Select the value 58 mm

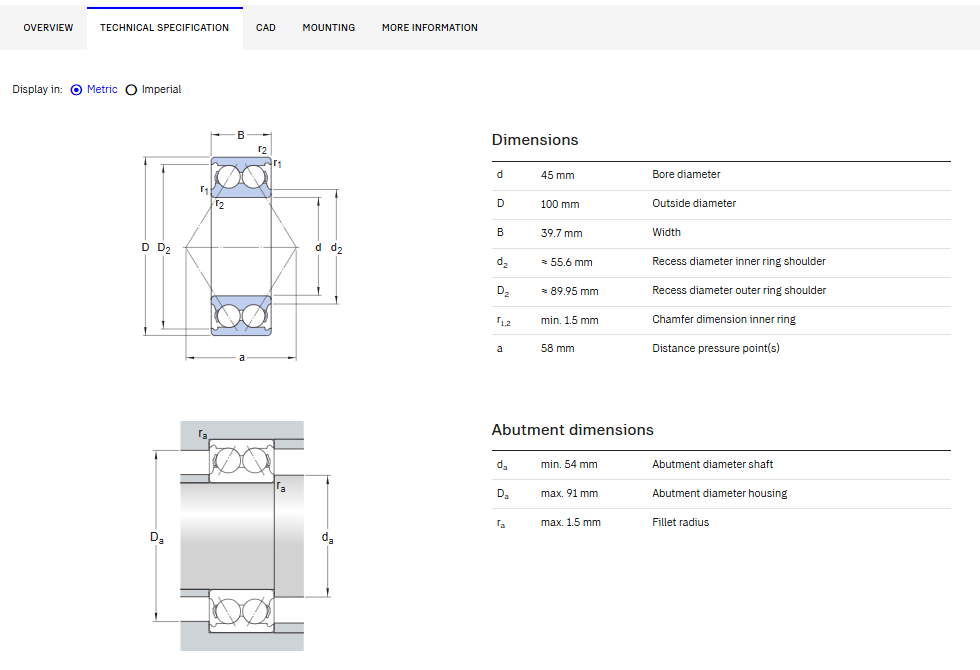click(558, 348)
